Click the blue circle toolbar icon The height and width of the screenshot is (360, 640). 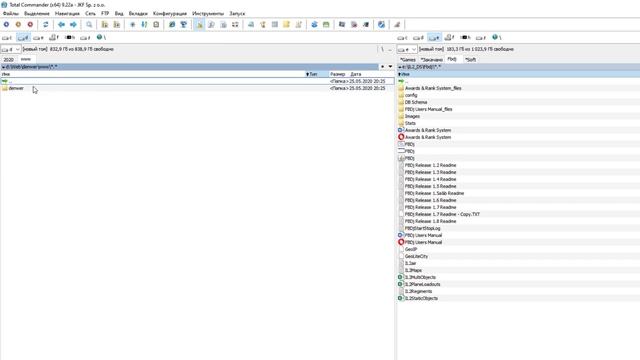point(6,24)
